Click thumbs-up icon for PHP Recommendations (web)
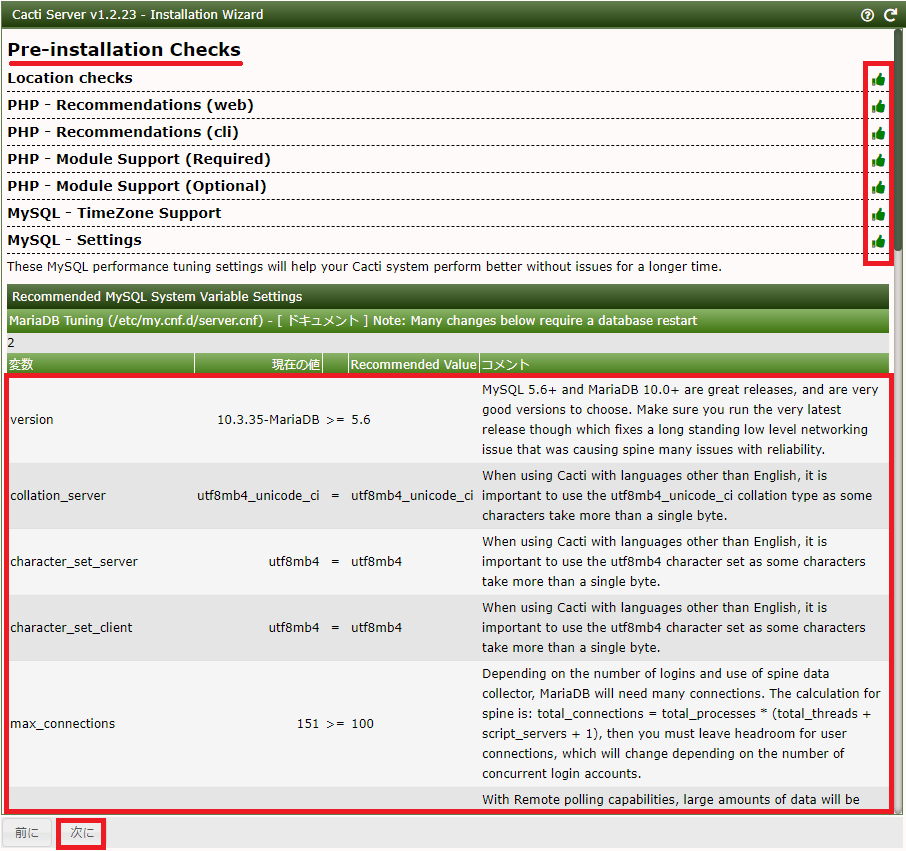 click(878, 106)
